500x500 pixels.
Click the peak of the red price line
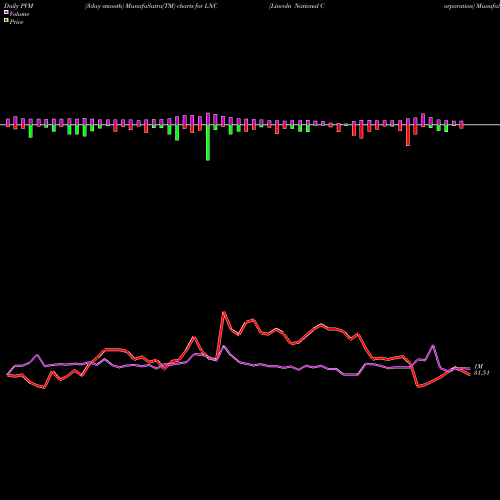coord(224,312)
